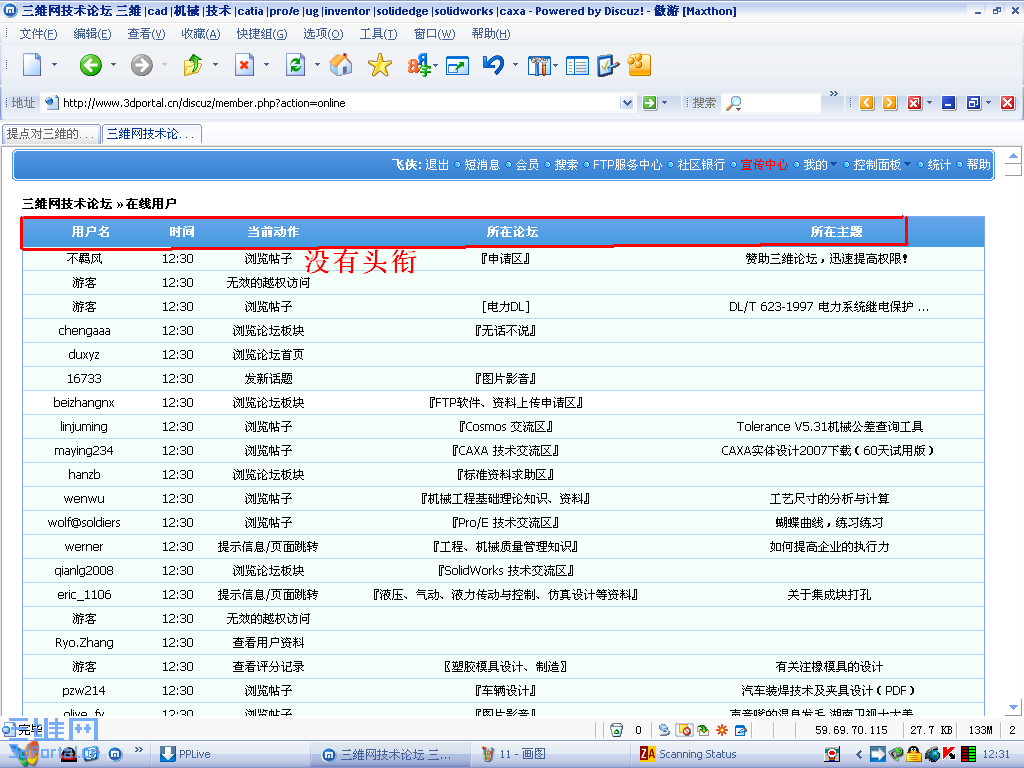Open the Up folder dropdown arrow
Viewport: 1024px width, 768px height.
(215, 65)
